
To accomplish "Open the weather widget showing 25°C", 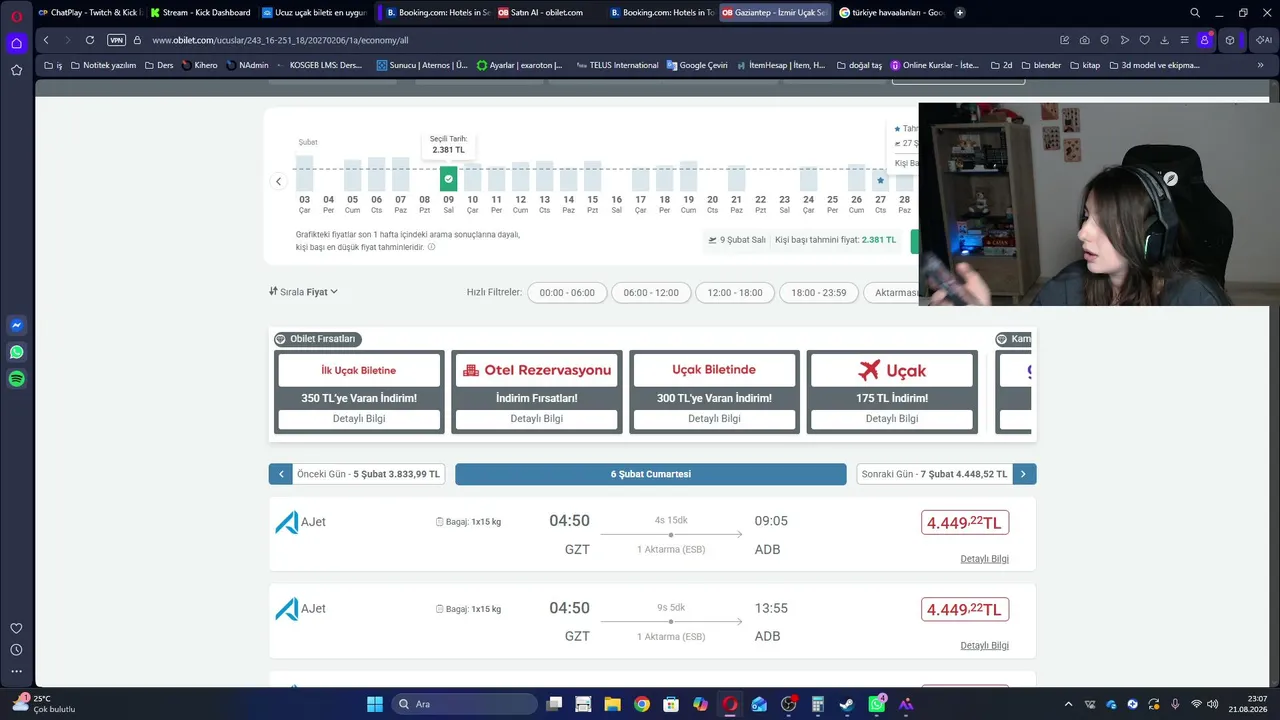I will tap(45, 704).
